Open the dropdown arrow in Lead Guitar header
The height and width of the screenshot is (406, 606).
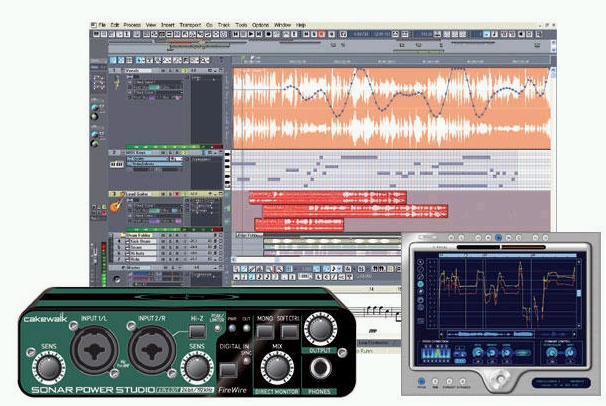[209, 194]
